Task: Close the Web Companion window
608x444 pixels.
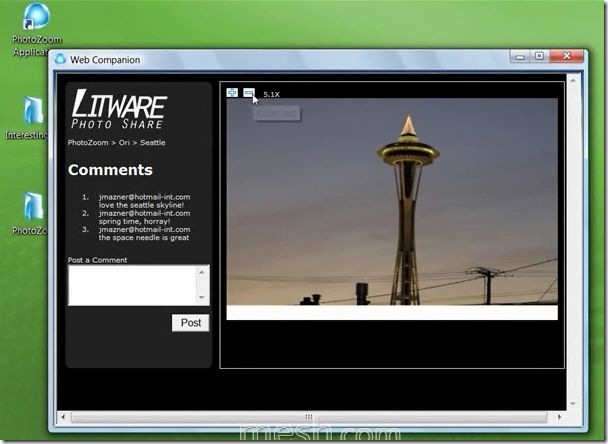Action: (567, 57)
